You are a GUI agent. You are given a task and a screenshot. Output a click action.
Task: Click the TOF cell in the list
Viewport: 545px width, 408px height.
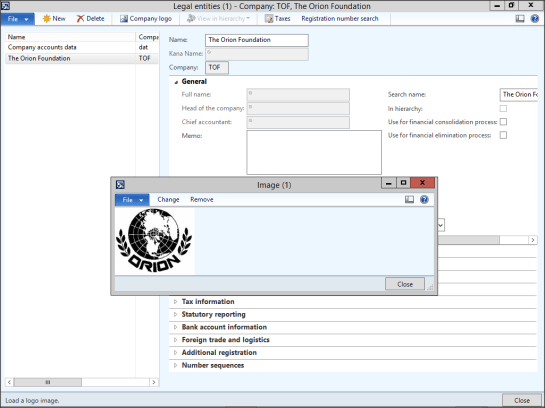tap(145, 58)
